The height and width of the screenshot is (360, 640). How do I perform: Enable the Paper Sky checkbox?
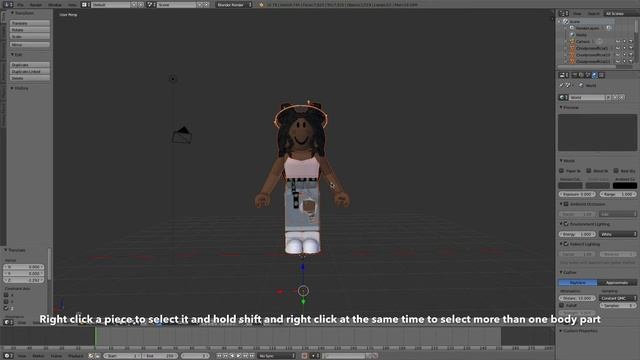(562, 171)
